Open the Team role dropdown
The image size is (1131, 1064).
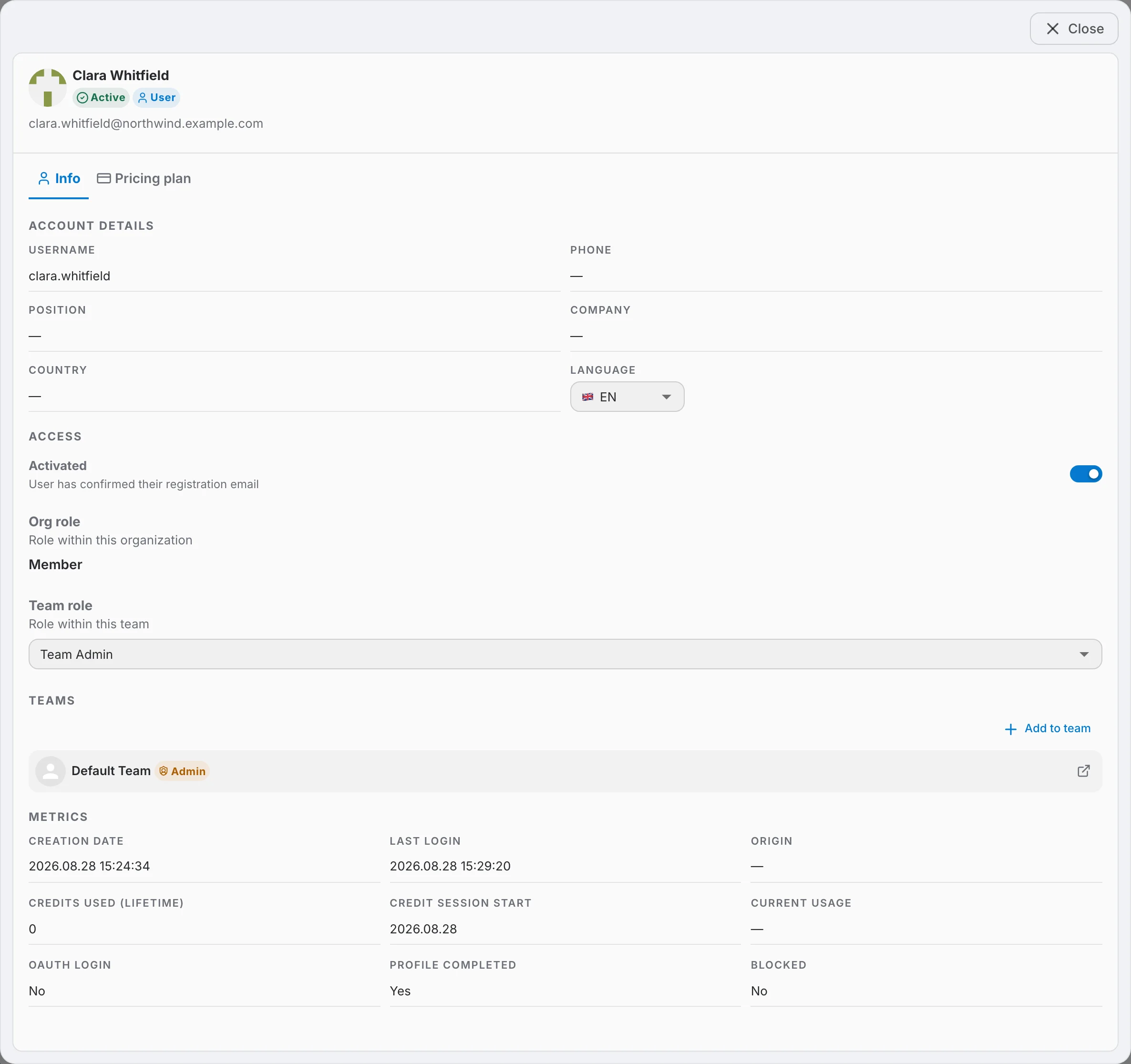coord(565,654)
